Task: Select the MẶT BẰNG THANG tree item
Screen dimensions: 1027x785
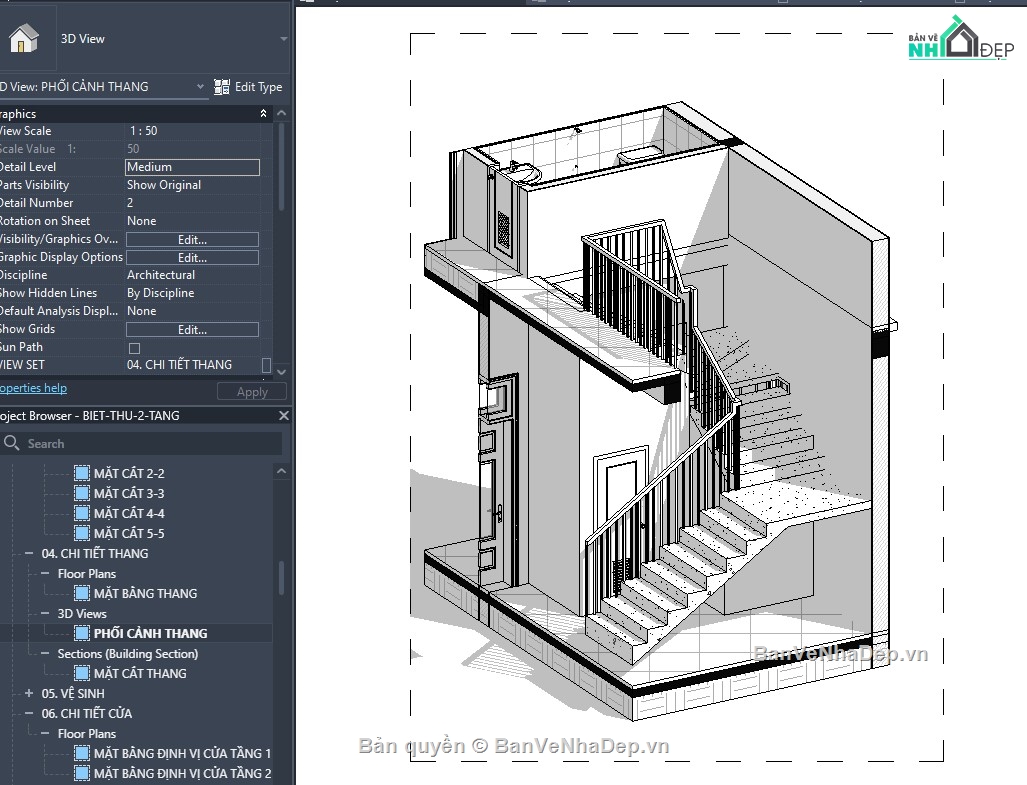Action: 145,593
